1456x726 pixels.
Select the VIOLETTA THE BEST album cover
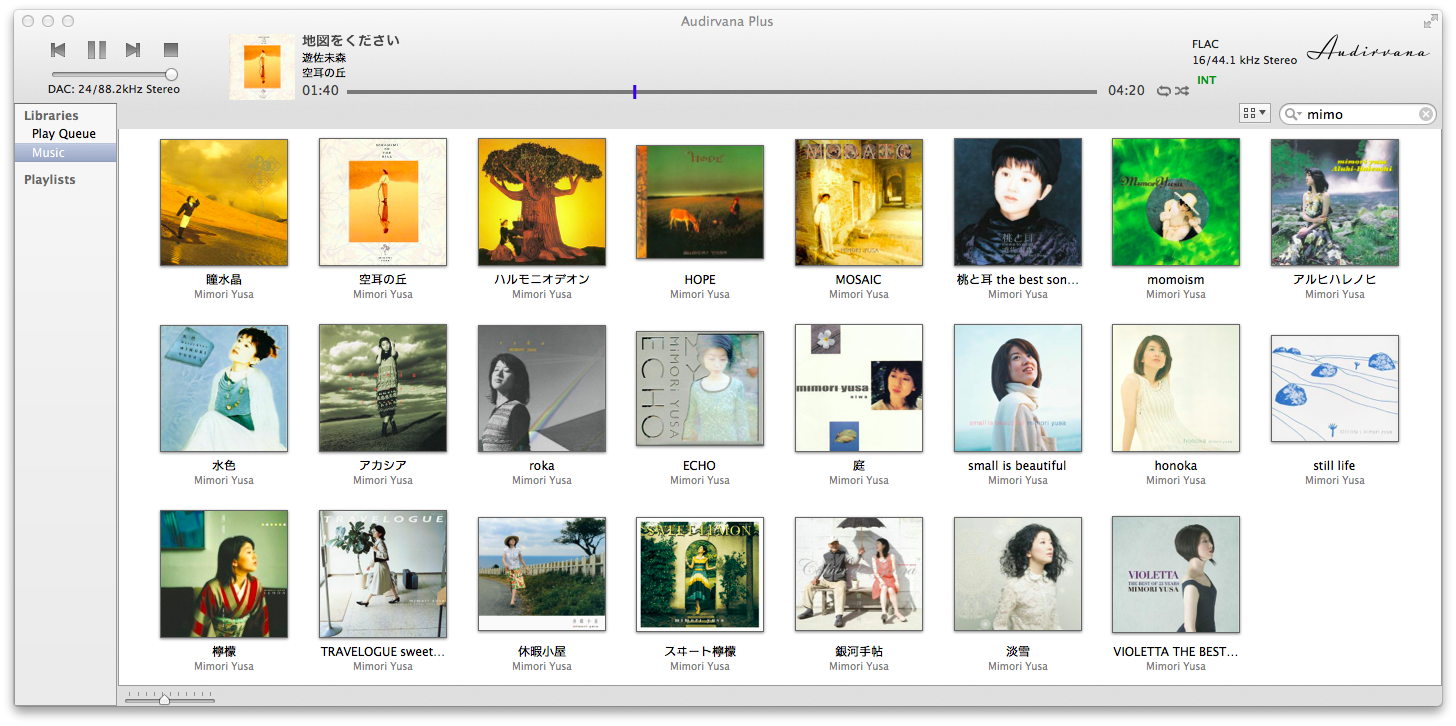(1176, 574)
